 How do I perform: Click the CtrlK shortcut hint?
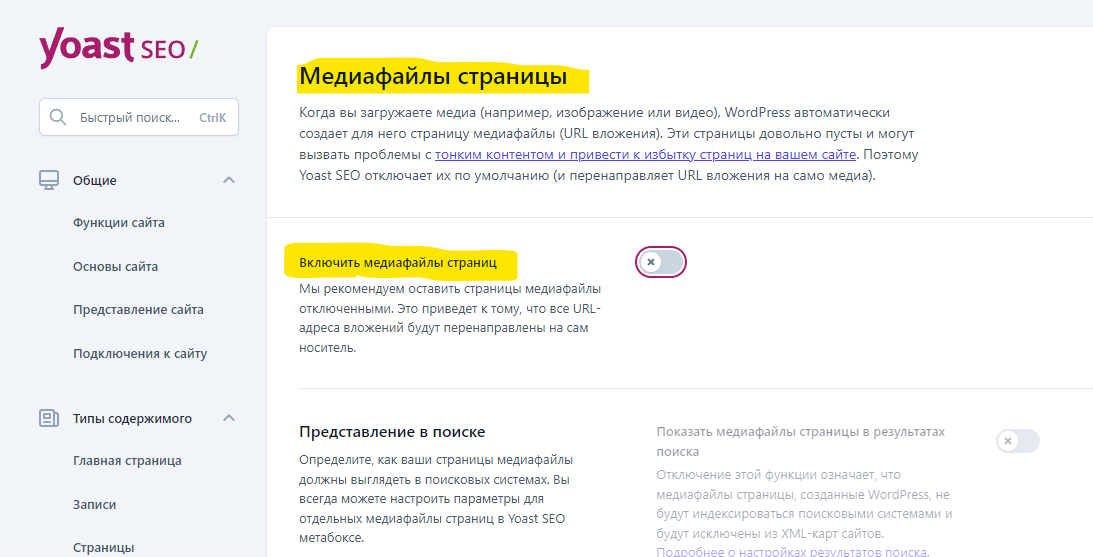click(213, 118)
